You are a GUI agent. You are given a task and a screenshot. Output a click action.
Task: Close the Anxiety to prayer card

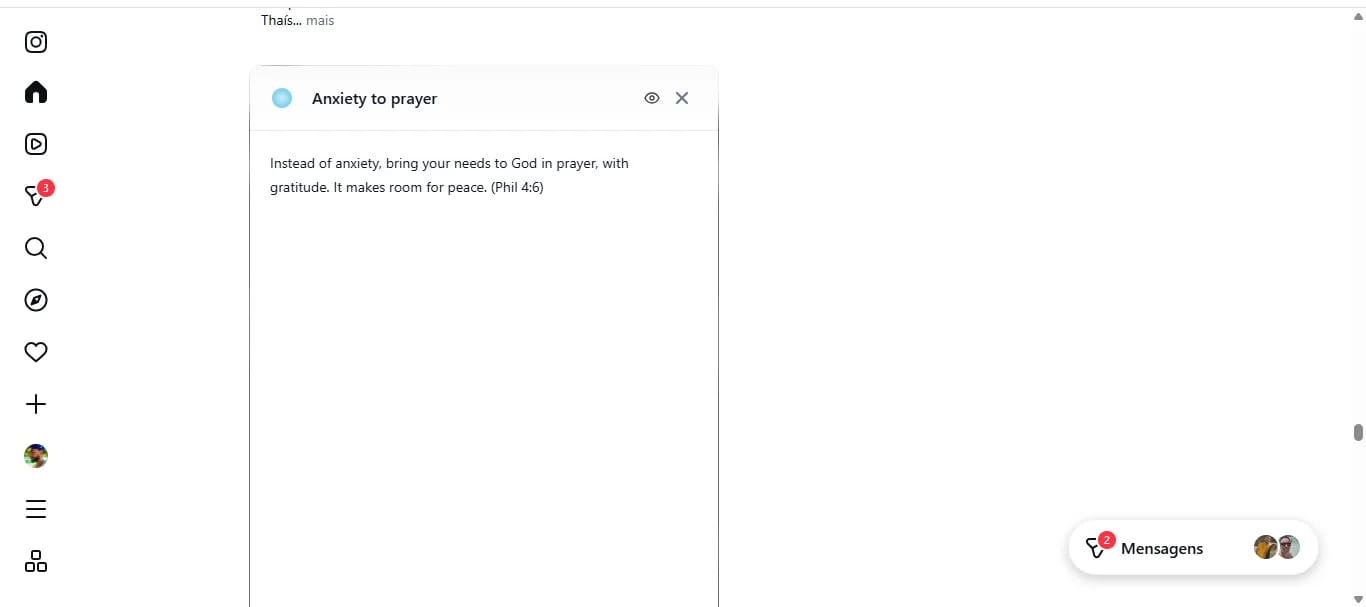[x=682, y=98]
